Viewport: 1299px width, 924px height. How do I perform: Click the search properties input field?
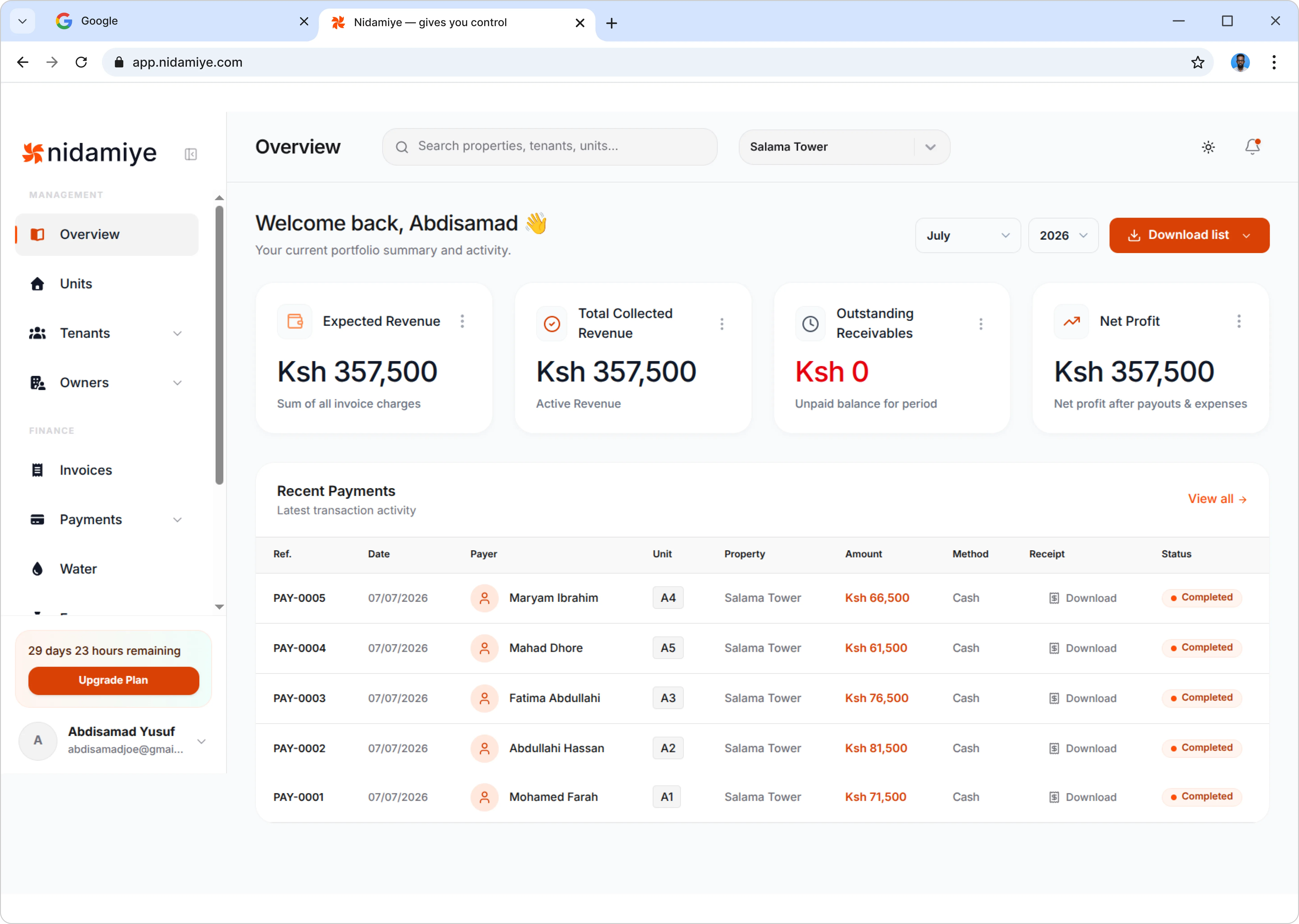550,147
